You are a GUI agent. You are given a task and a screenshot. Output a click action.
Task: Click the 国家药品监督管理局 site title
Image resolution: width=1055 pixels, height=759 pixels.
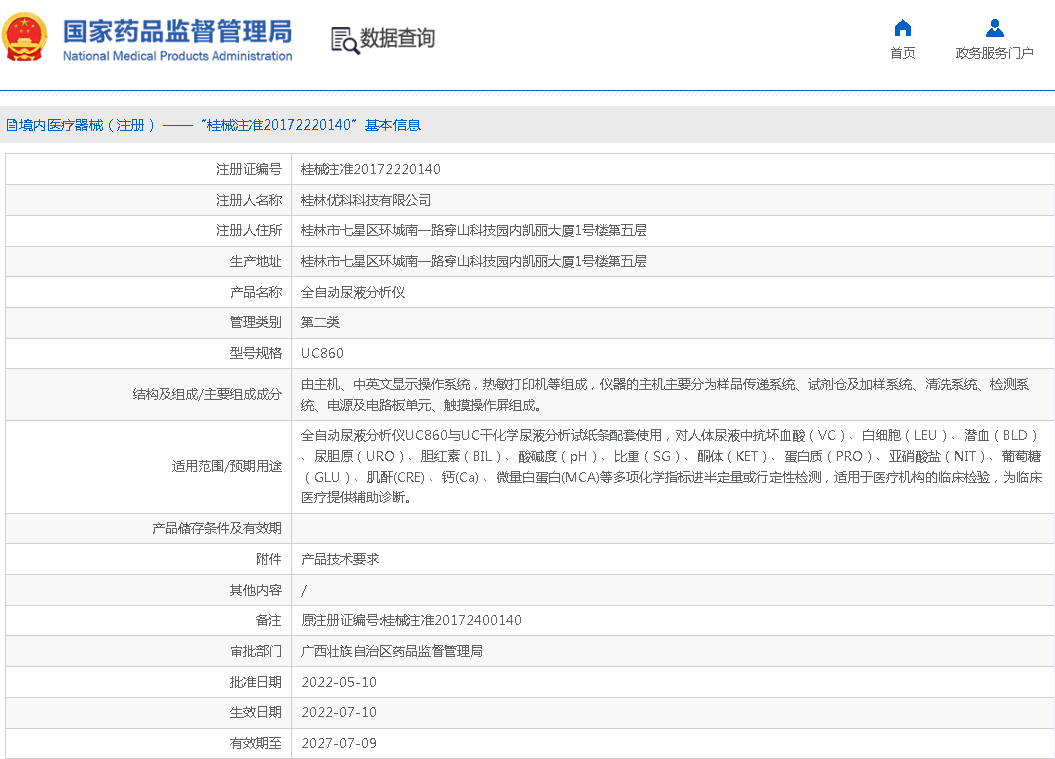(x=177, y=30)
